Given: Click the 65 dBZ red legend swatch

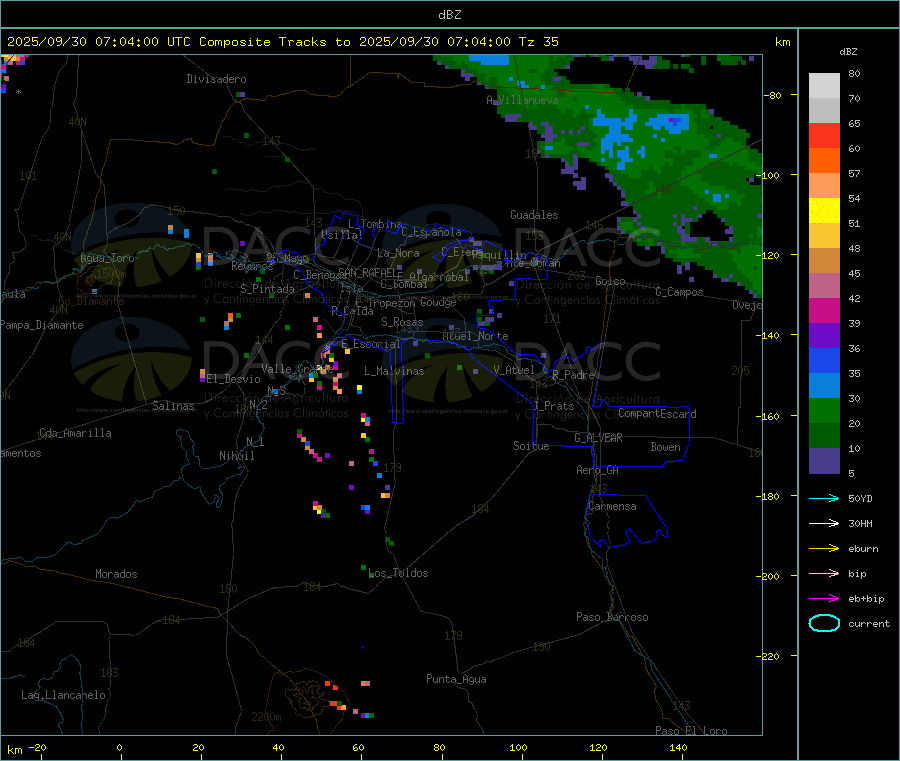Looking at the screenshot, I should tap(824, 135).
